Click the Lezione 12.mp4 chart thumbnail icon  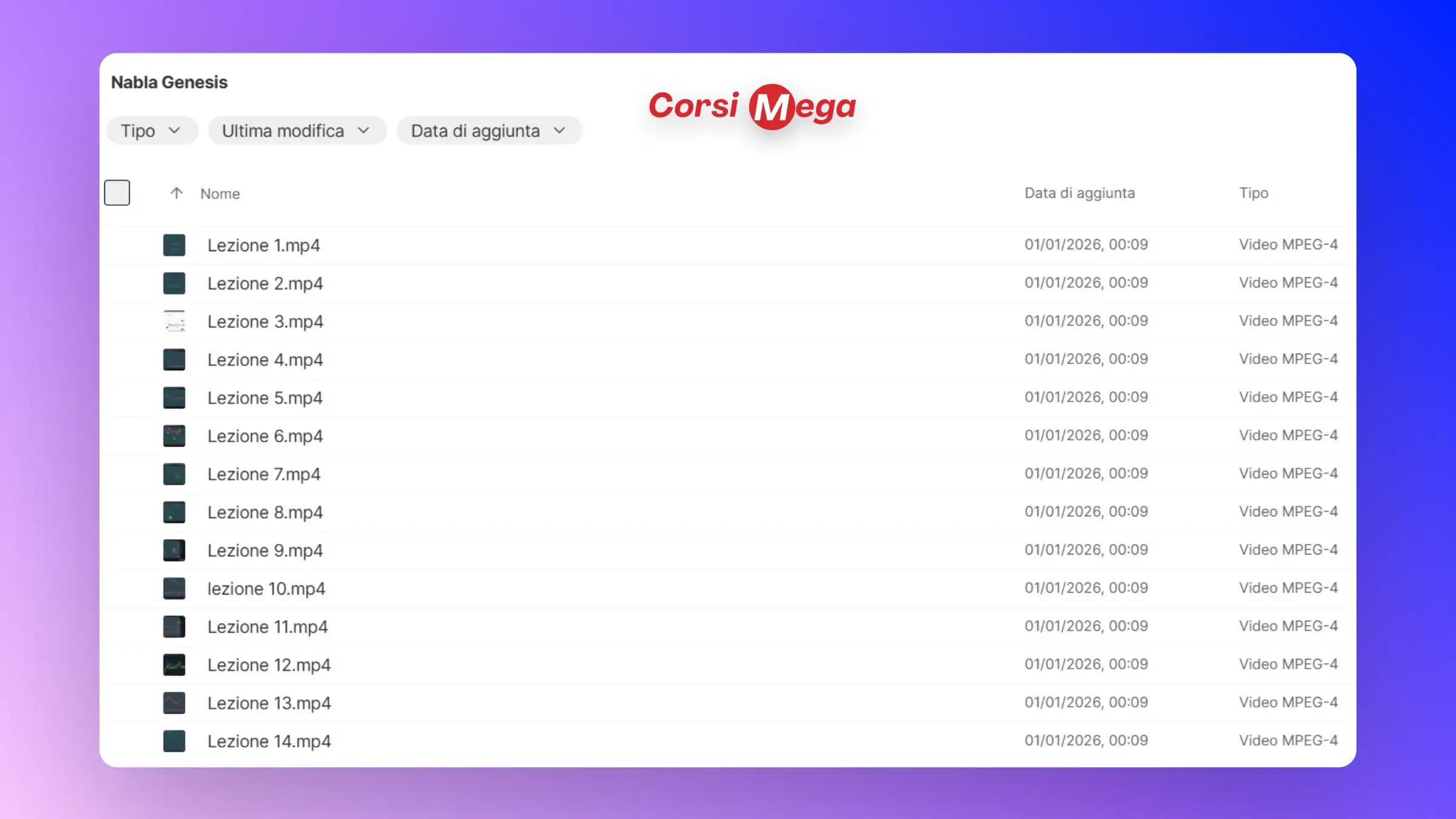tap(174, 665)
